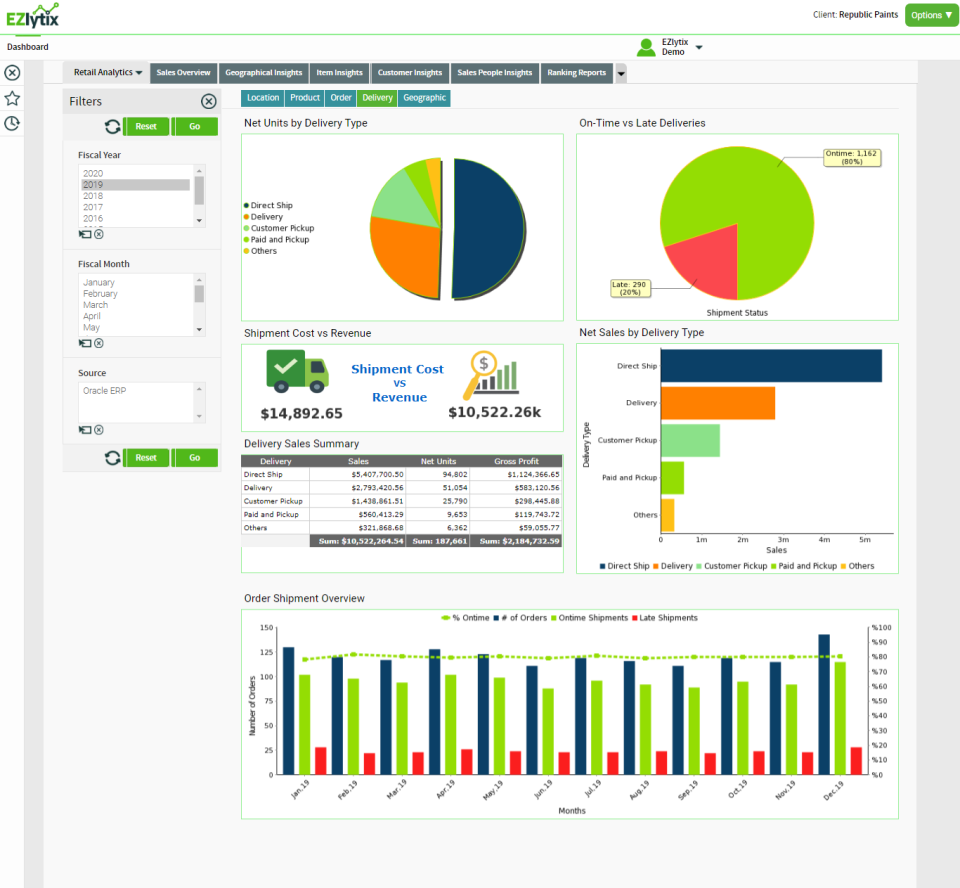Close the Filters panel

click(x=208, y=101)
